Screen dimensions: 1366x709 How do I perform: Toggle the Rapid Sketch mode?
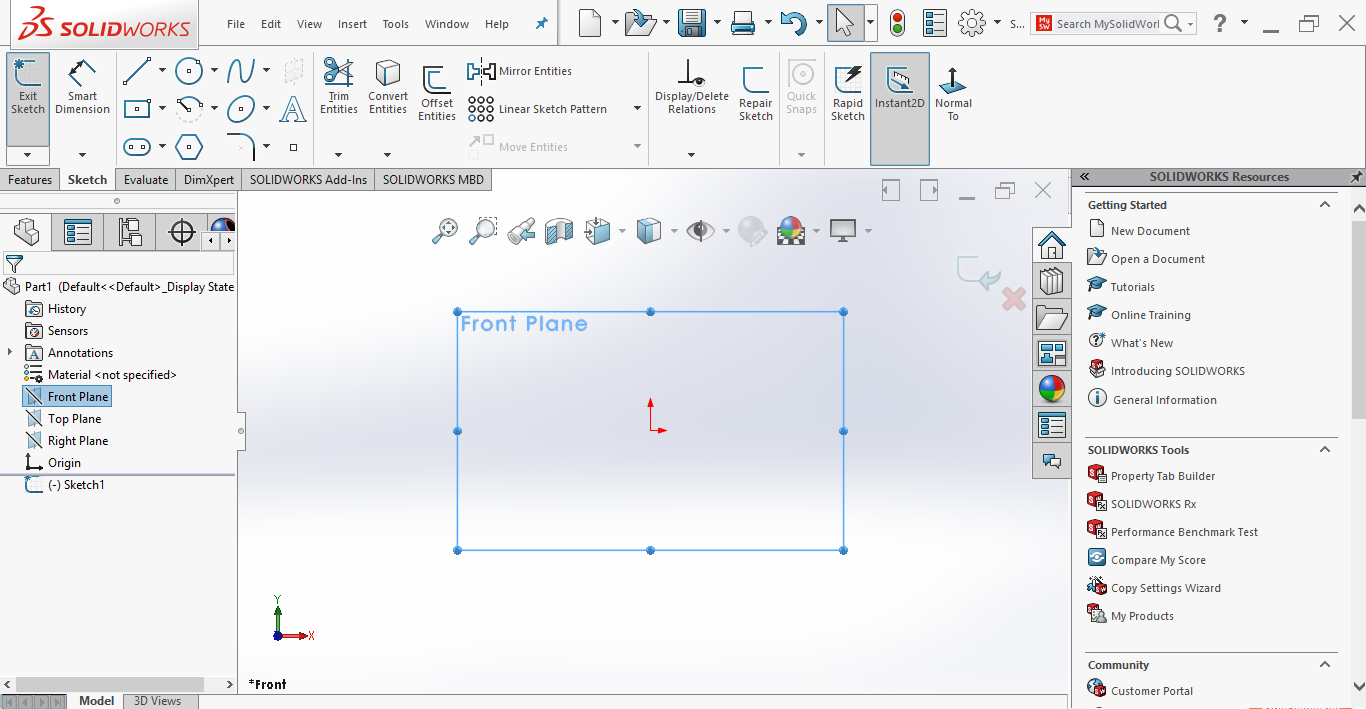(847, 88)
